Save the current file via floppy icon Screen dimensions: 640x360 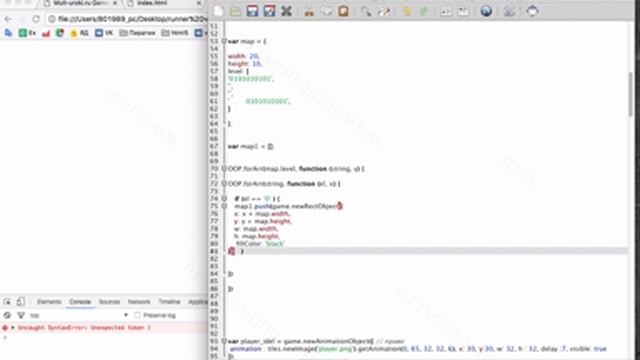252,11
